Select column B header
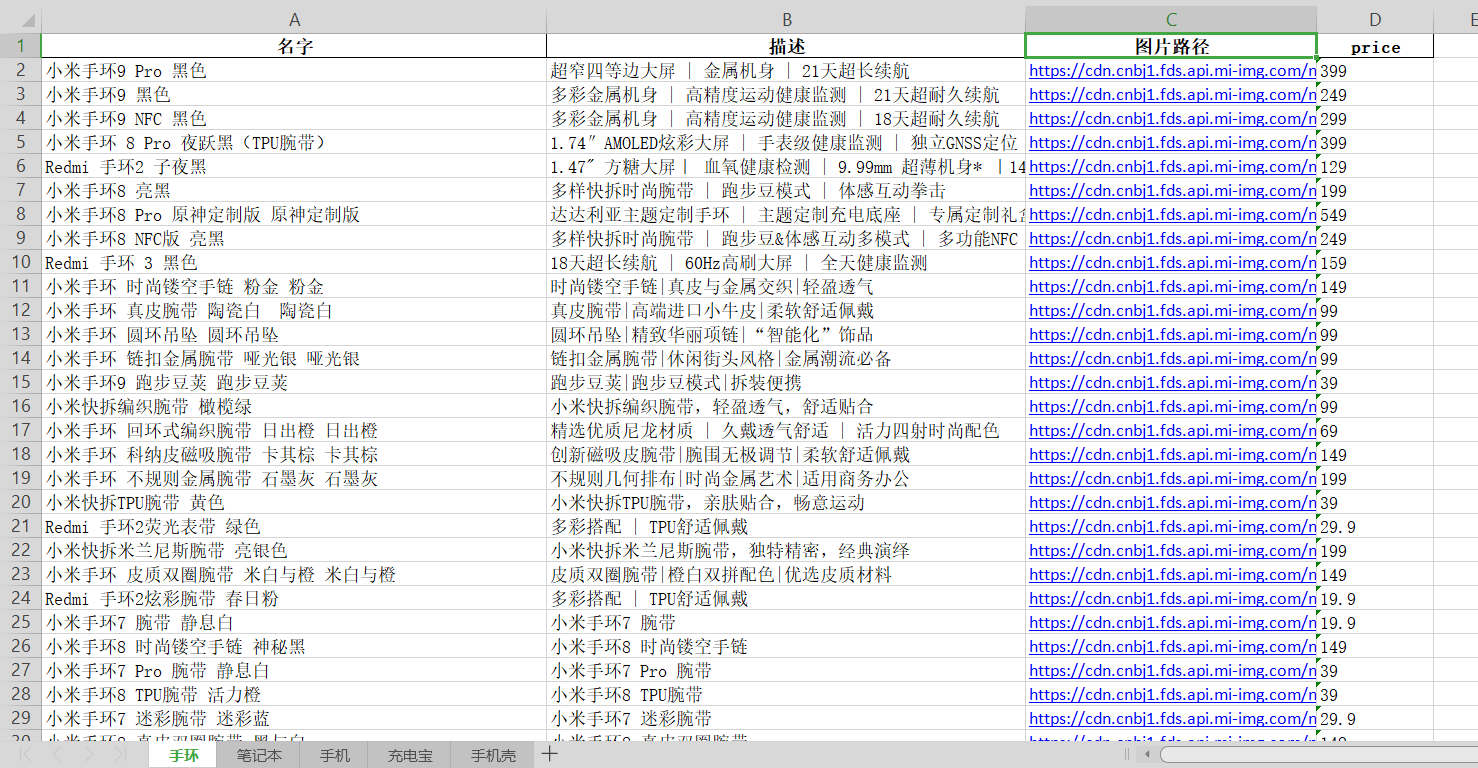This screenshot has height=768, width=1478. point(786,20)
